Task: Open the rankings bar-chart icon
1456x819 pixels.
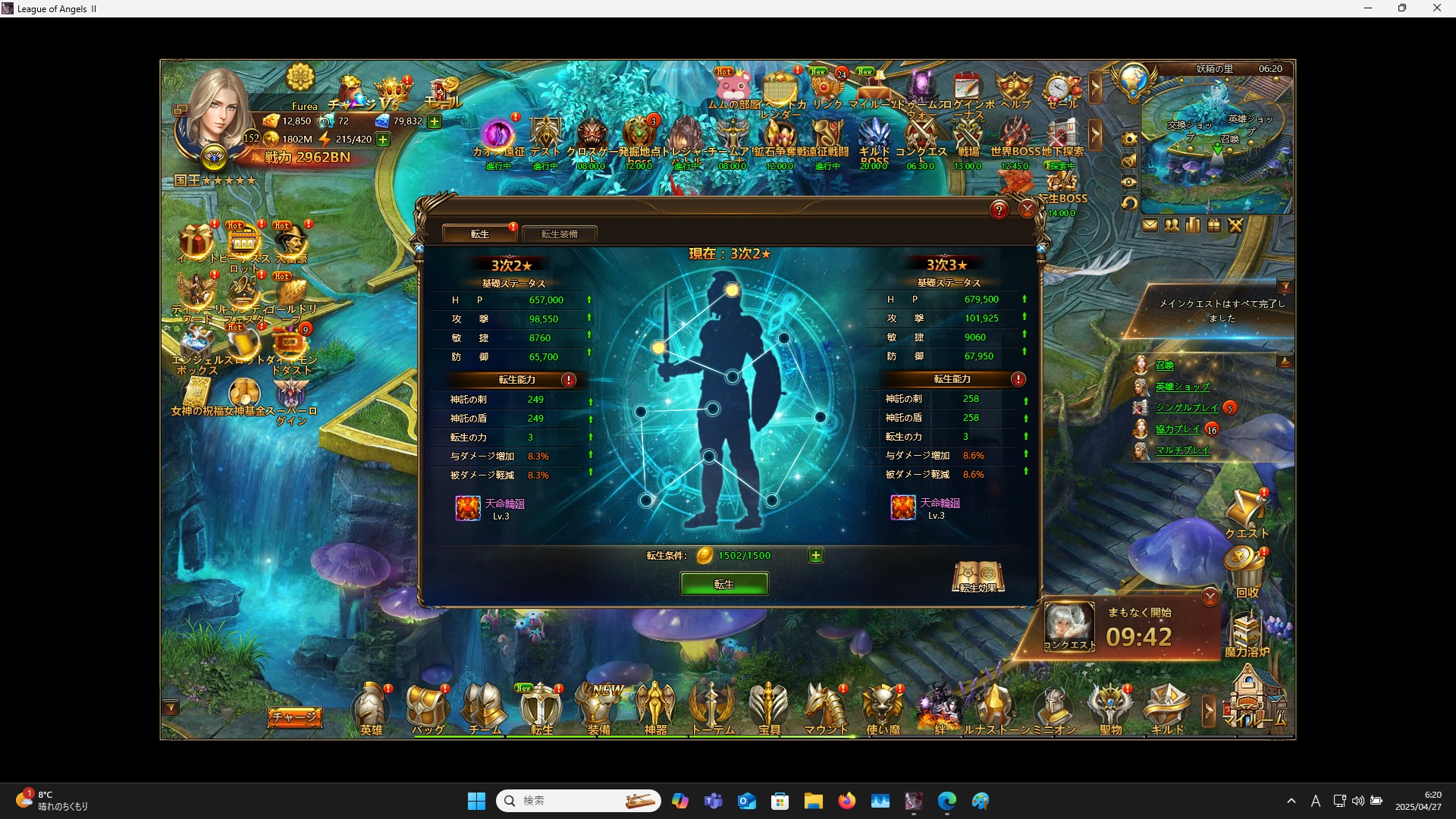Action: coord(1193,225)
